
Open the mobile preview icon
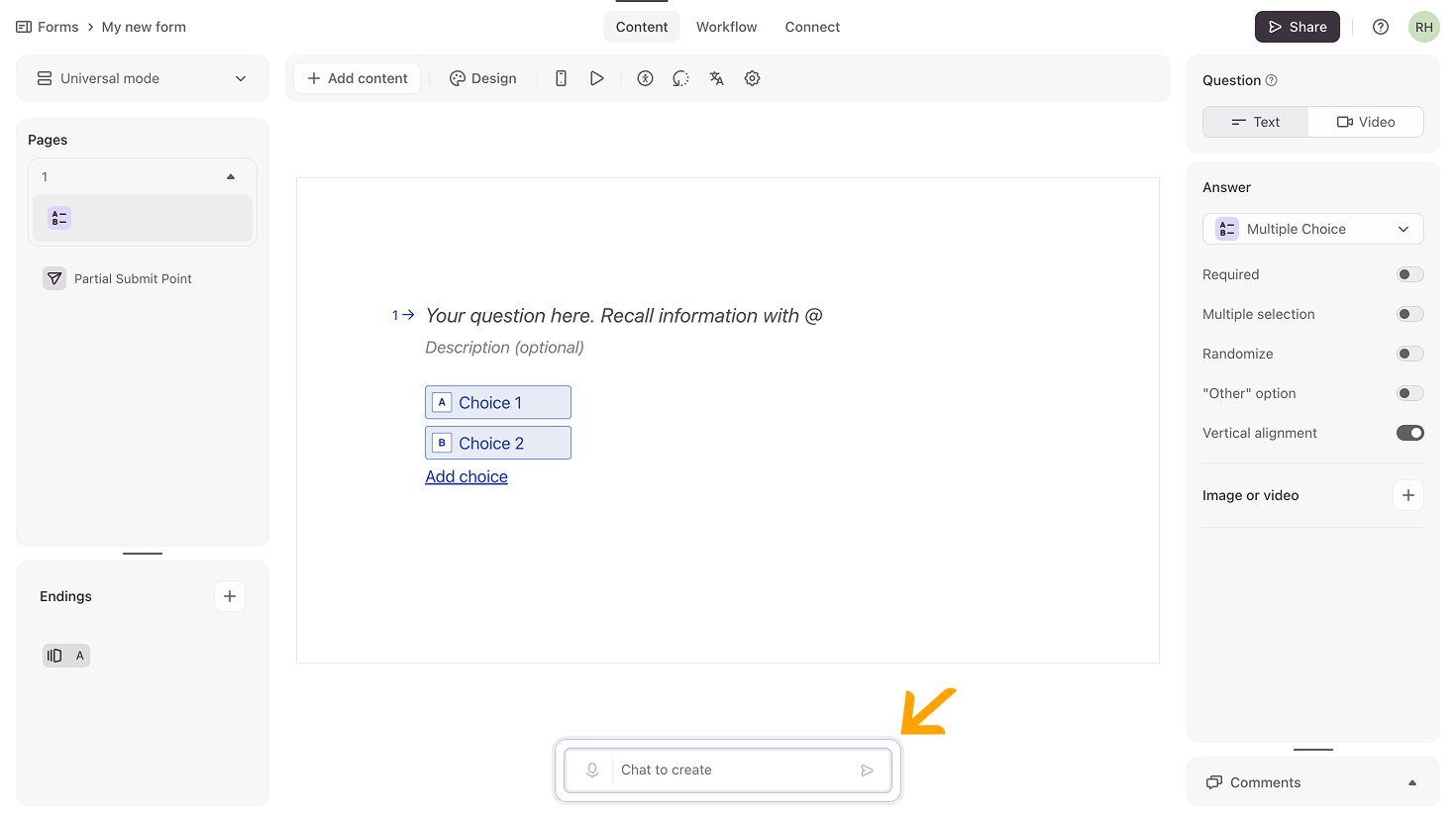561,78
